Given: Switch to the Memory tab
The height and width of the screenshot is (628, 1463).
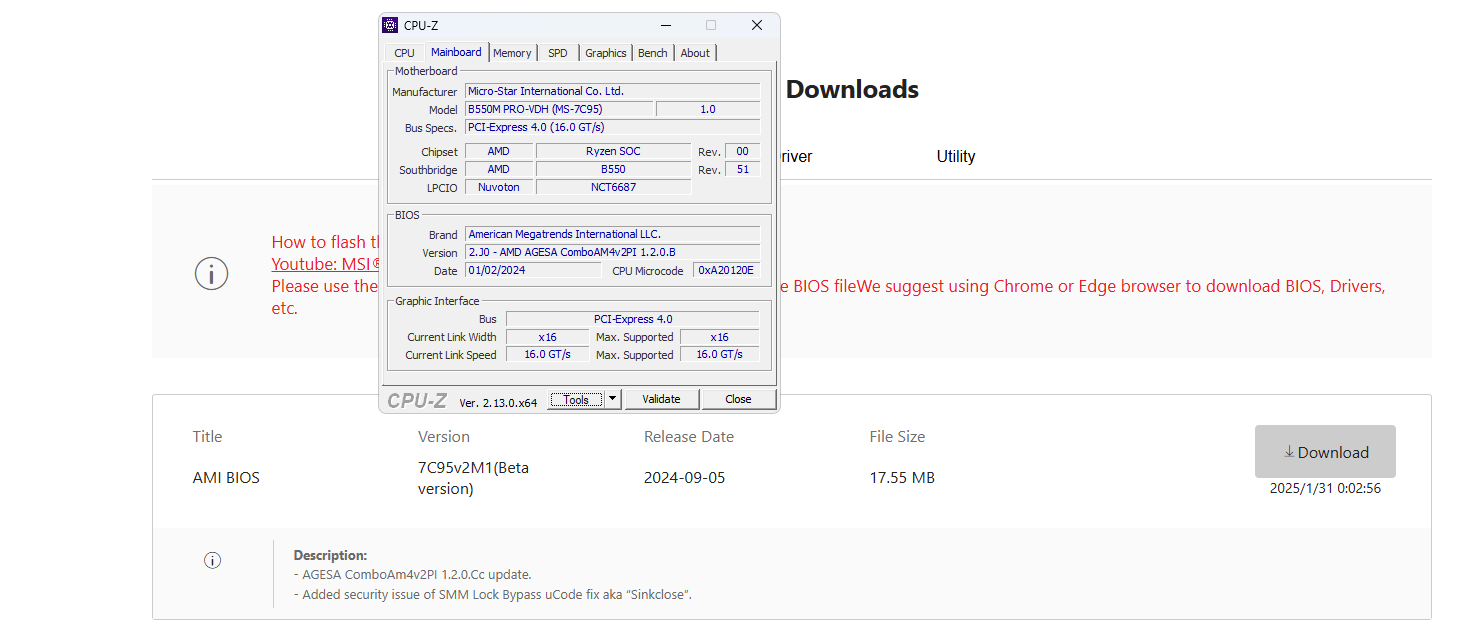Looking at the screenshot, I should tap(512, 53).
